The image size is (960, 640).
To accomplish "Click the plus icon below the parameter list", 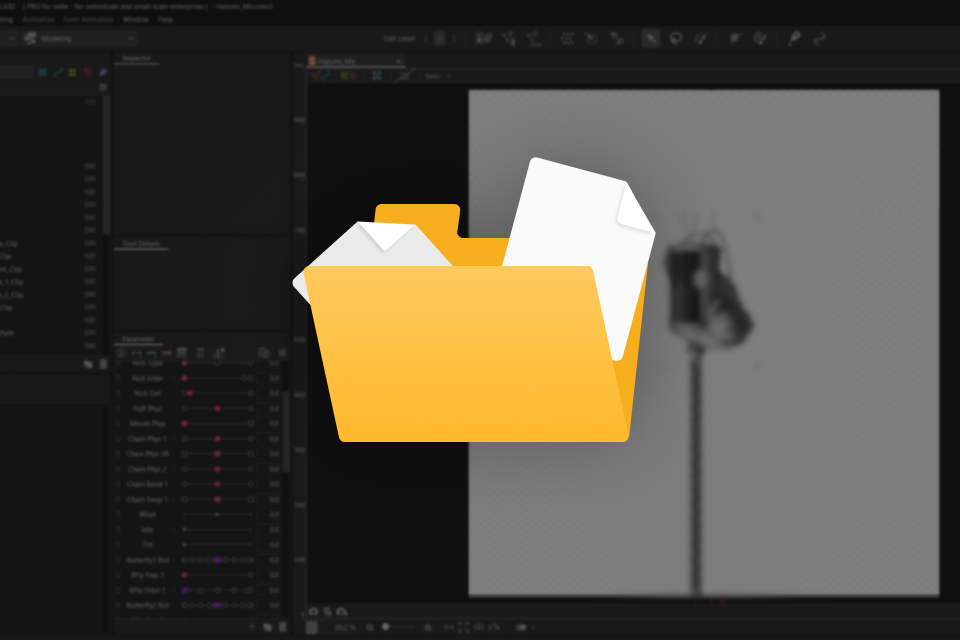I will coord(252,627).
